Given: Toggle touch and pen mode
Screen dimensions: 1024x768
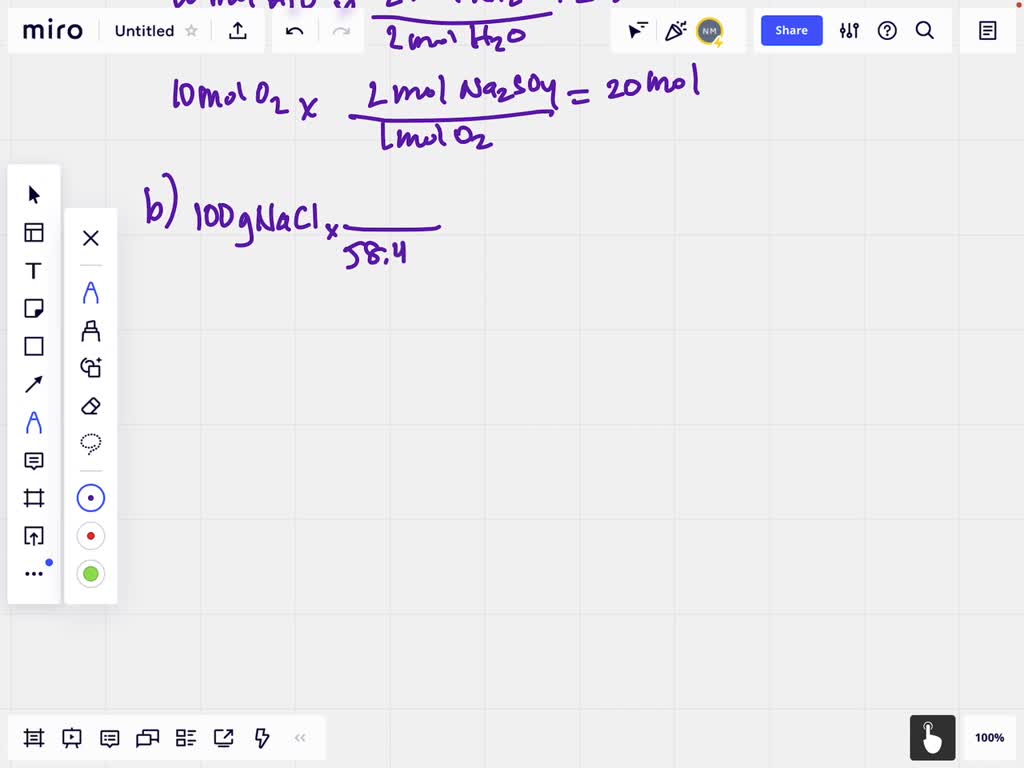Looking at the screenshot, I should 931,738.
